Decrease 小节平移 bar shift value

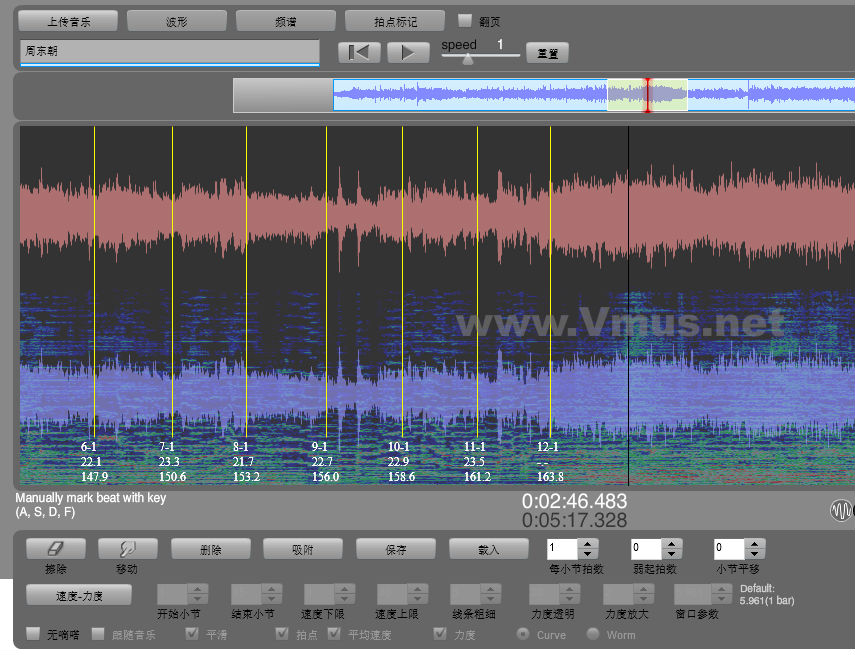tap(755, 554)
